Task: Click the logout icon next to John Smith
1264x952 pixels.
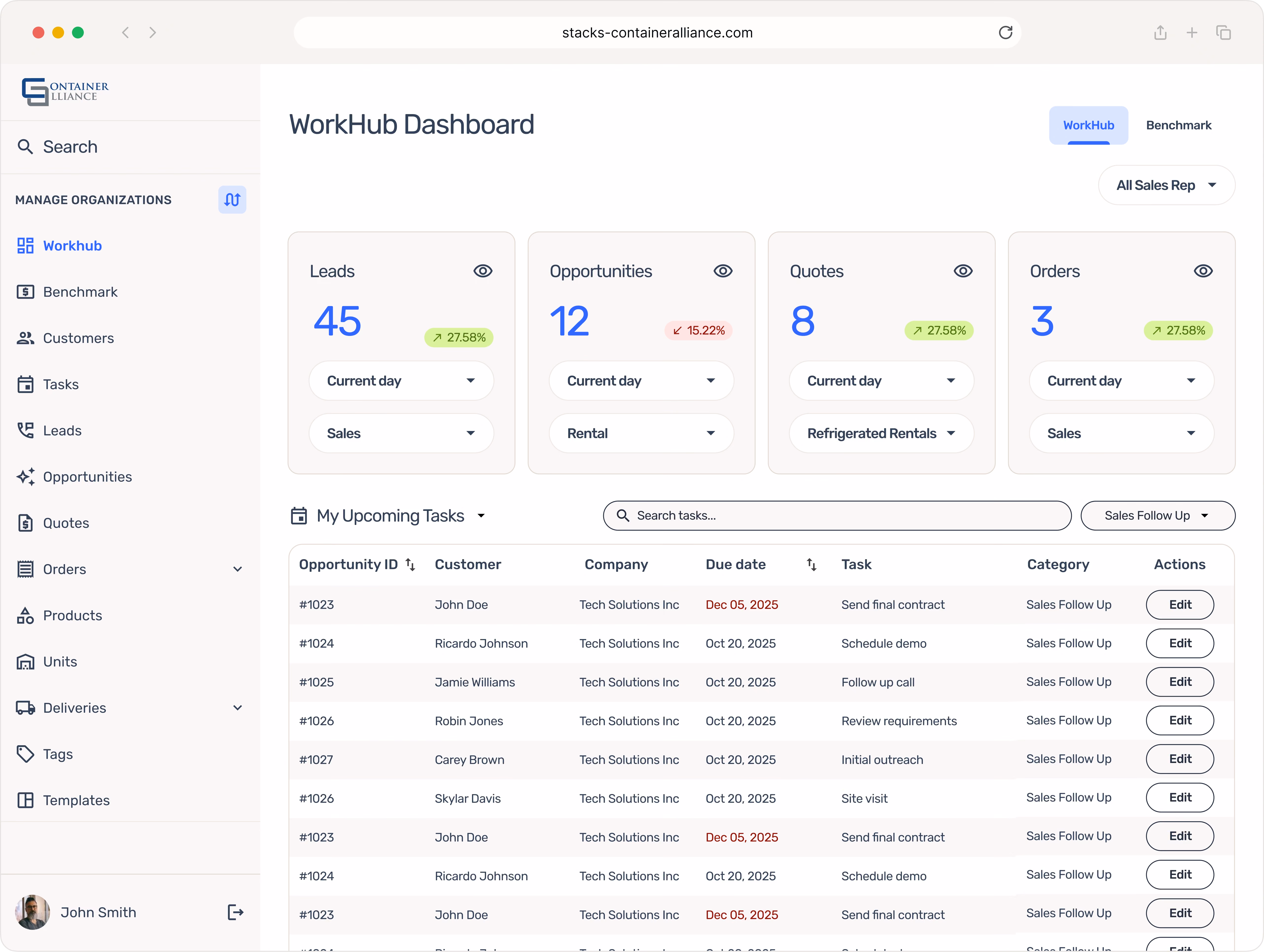Action: (x=235, y=912)
